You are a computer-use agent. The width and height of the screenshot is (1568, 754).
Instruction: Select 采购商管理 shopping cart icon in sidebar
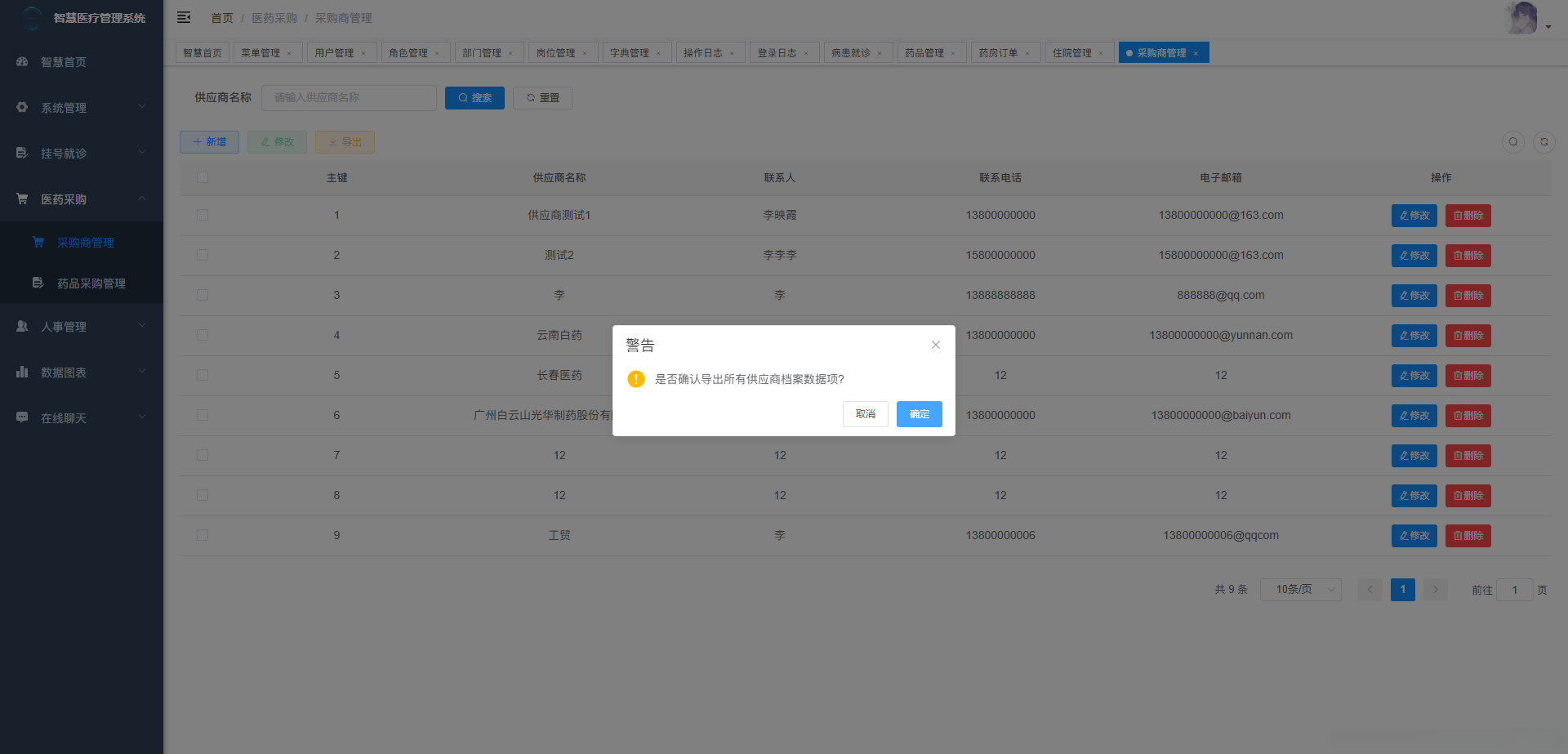pyautogui.click(x=38, y=242)
